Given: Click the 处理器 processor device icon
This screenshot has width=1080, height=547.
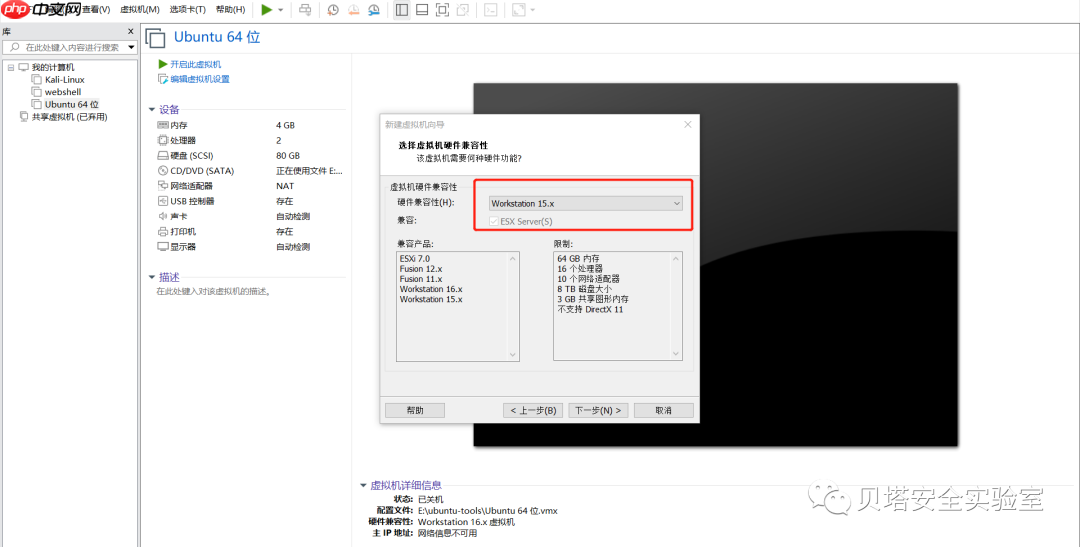Looking at the screenshot, I should pos(163,141).
